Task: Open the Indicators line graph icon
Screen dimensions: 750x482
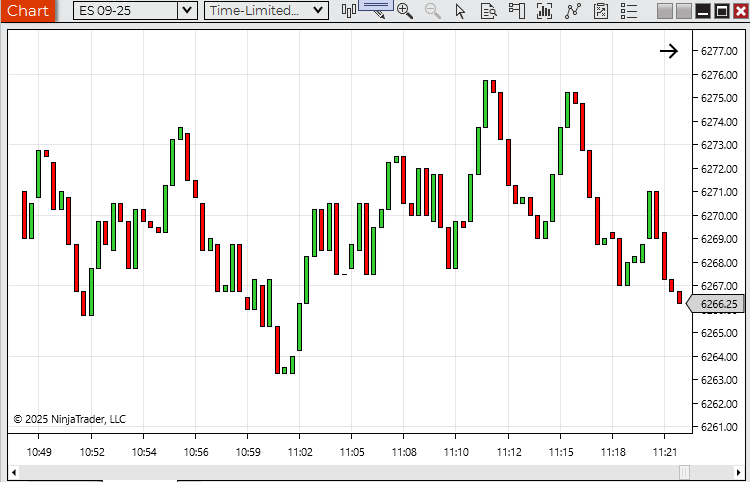Action: [572, 11]
